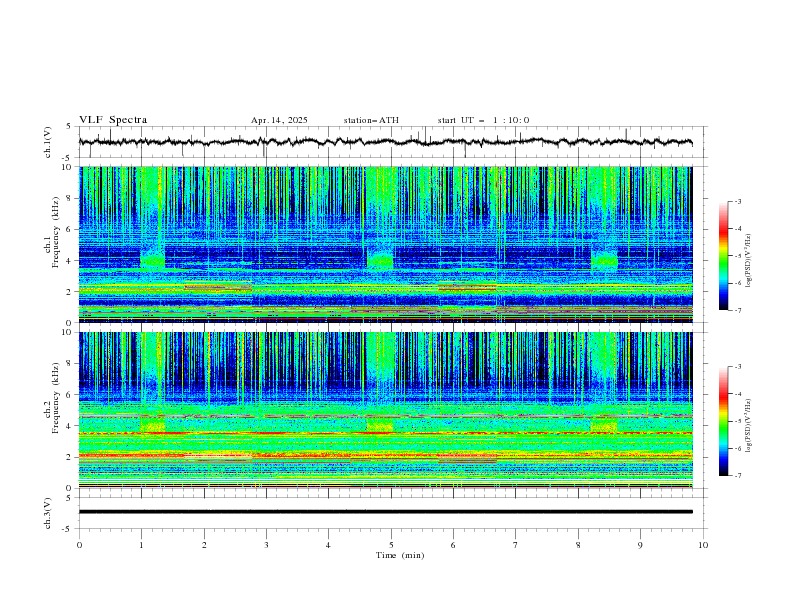Screen dimensions: 792x612
Task: Click the ch.1 PSD color bar
Action: pyautogui.click(x=723, y=256)
